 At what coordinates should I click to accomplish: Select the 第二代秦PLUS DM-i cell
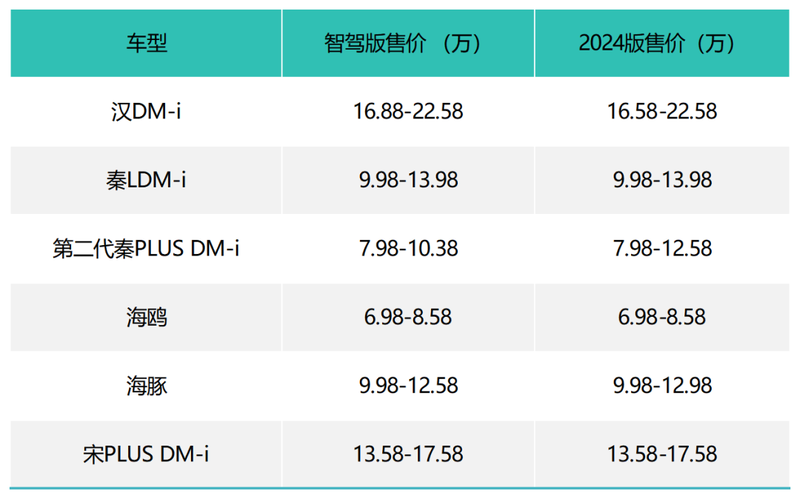point(146,248)
